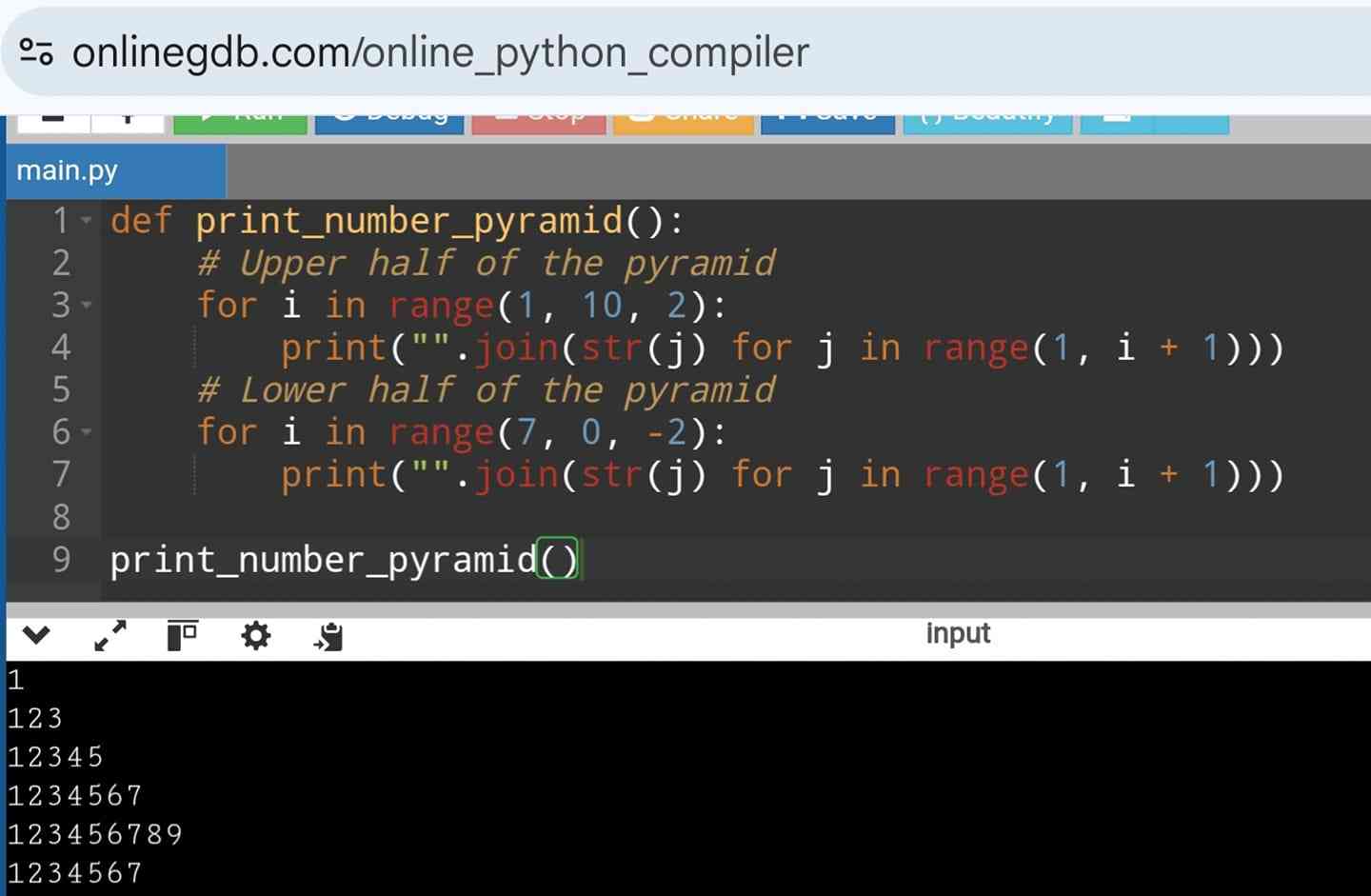Screen dimensions: 1371x896
Task: Click the console layout position icon
Action: coord(182,635)
